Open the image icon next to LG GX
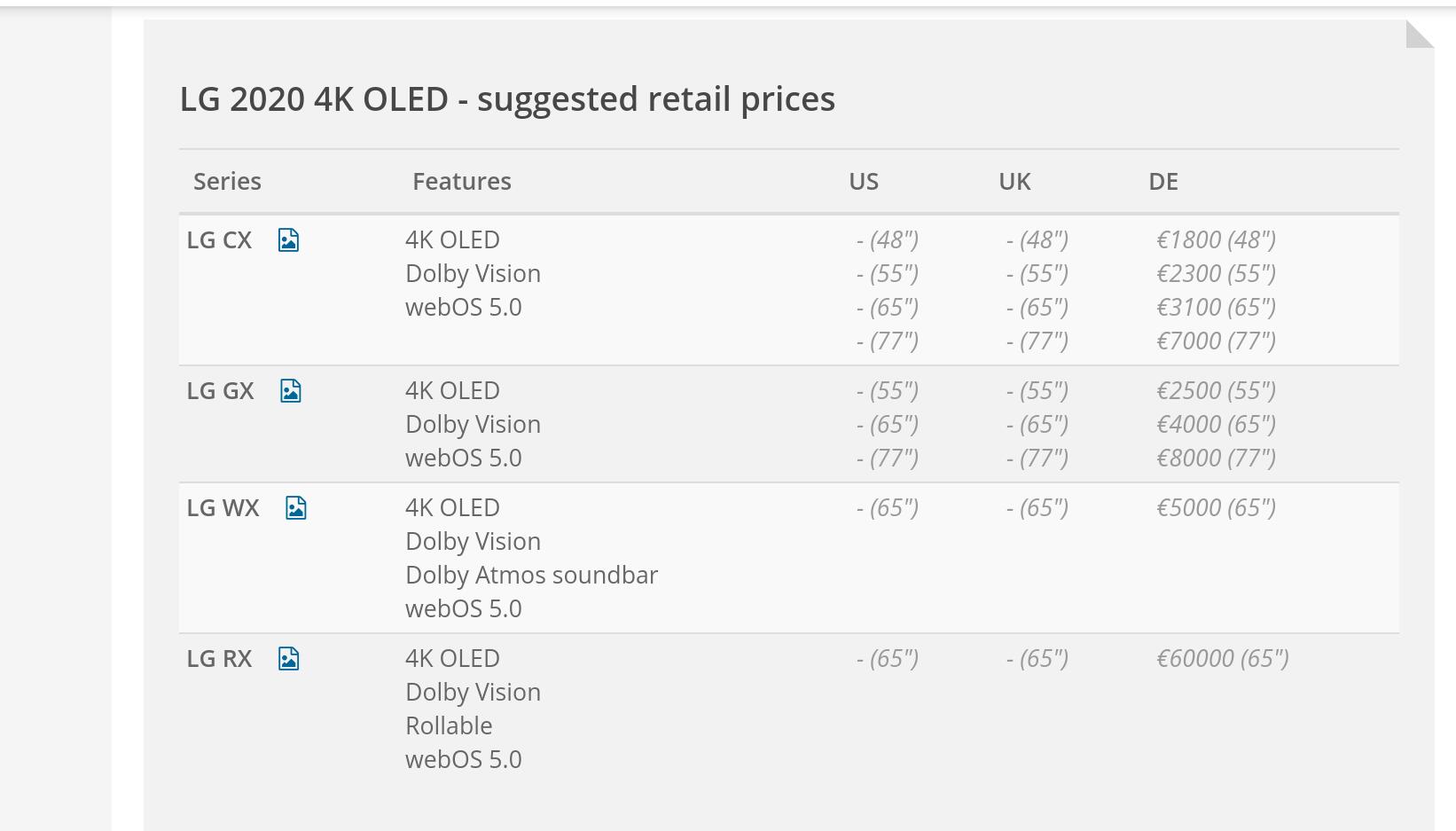The height and width of the screenshot is (831, 1456). 291,391
